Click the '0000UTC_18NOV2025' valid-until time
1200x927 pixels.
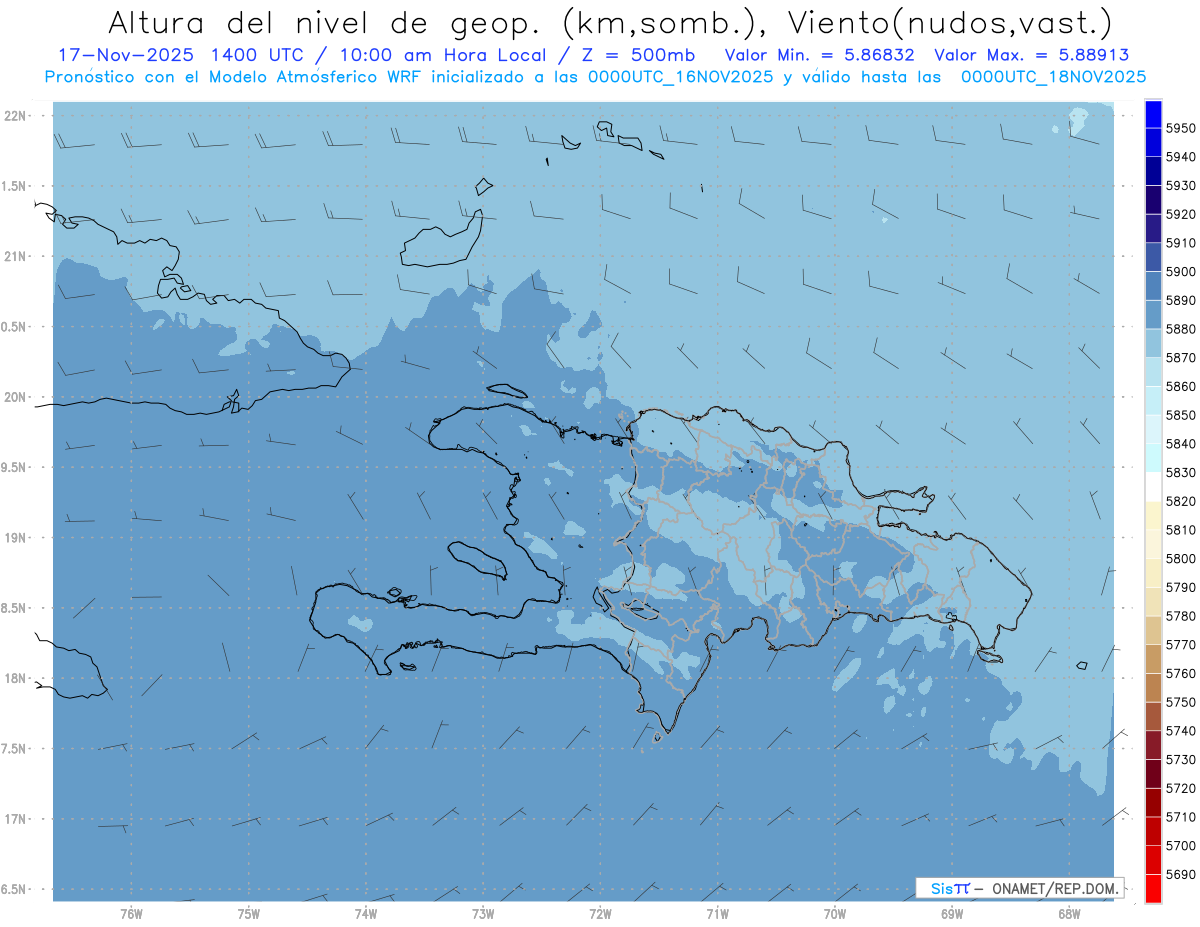1053,77
